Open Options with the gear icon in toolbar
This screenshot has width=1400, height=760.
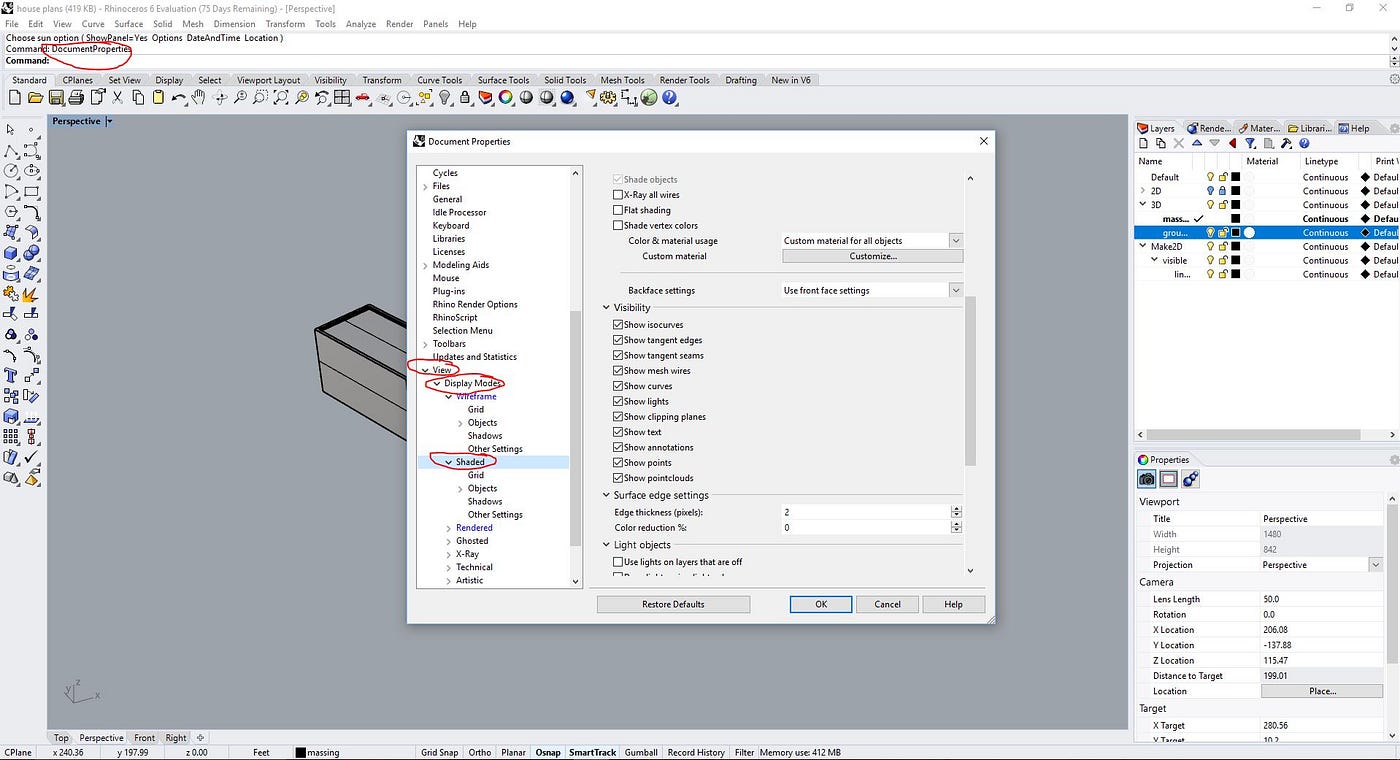608,97
